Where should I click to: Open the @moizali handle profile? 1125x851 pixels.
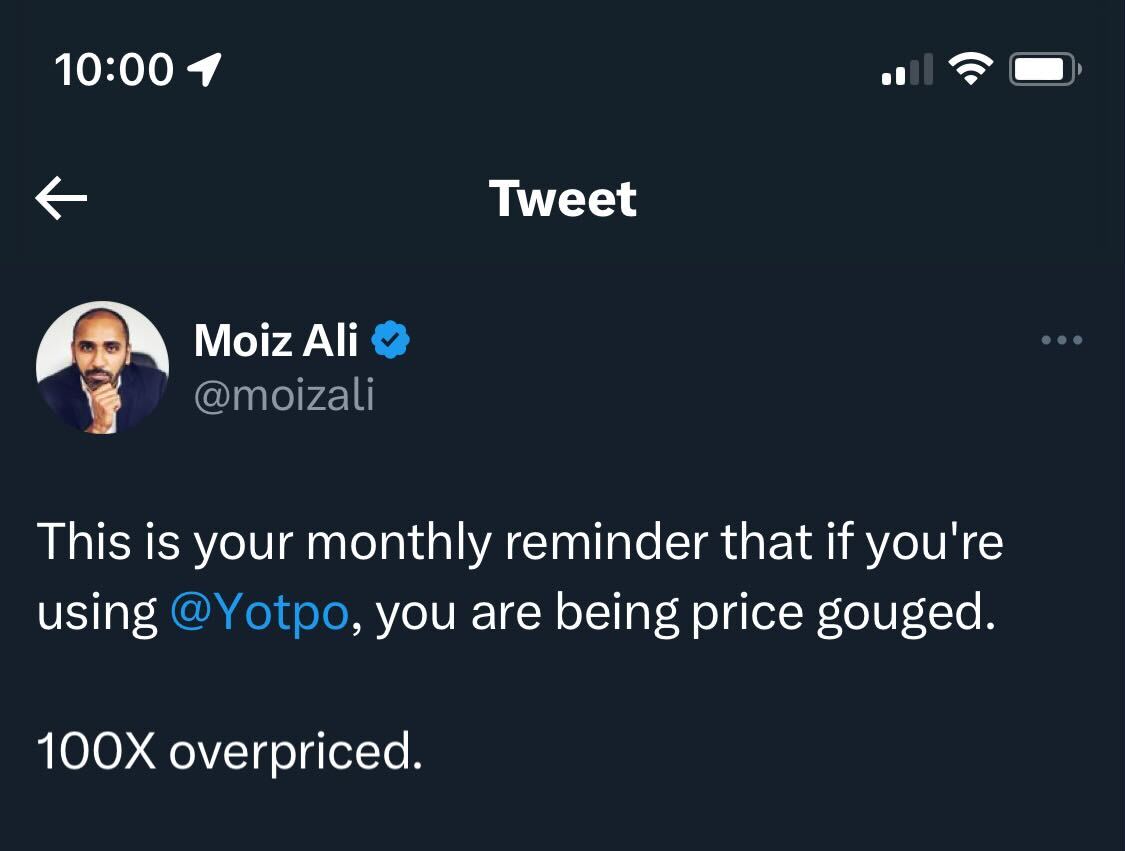click(x=284, y=396)
